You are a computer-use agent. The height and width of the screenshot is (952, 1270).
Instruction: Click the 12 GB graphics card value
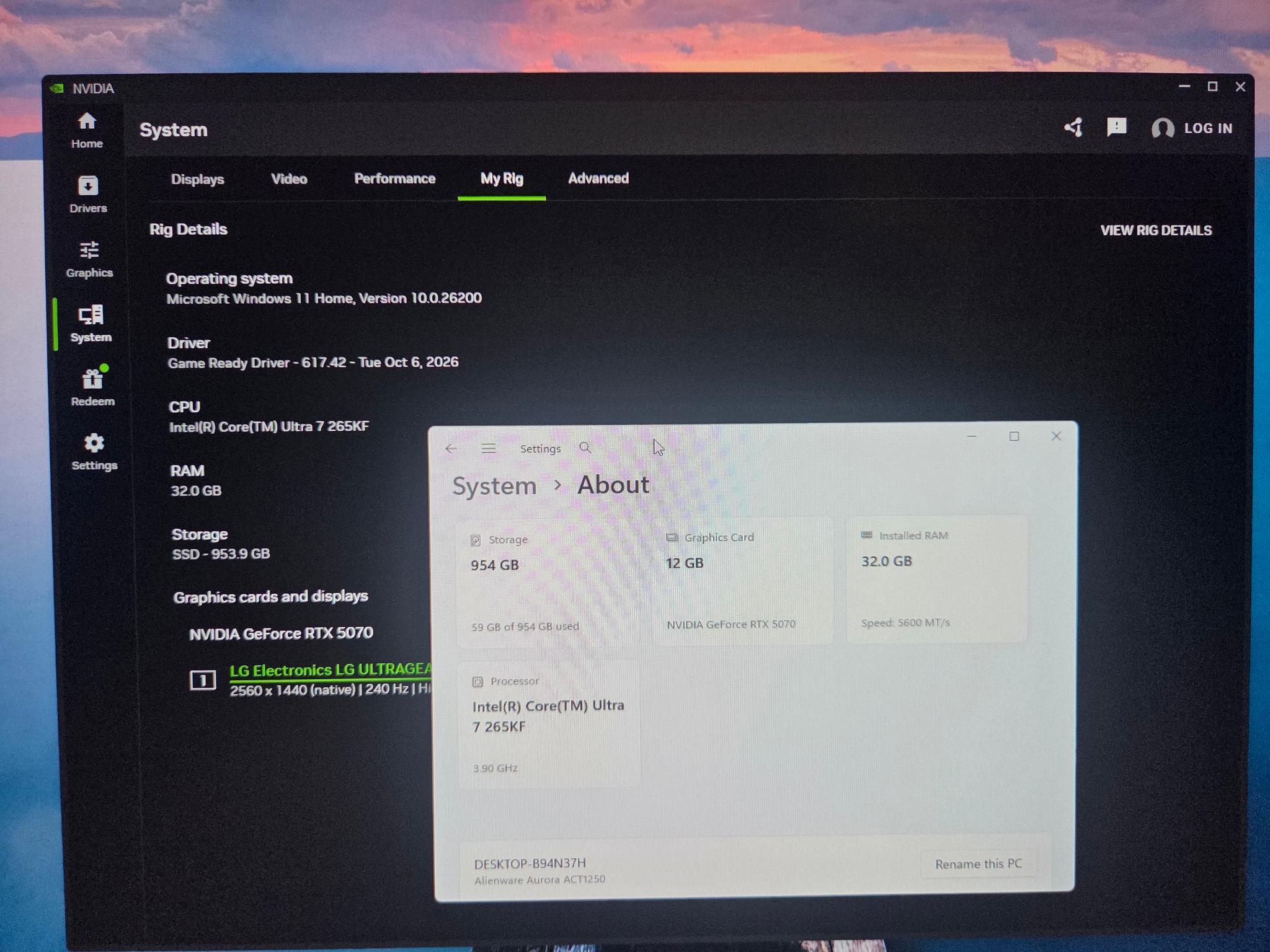pos(685,563)
